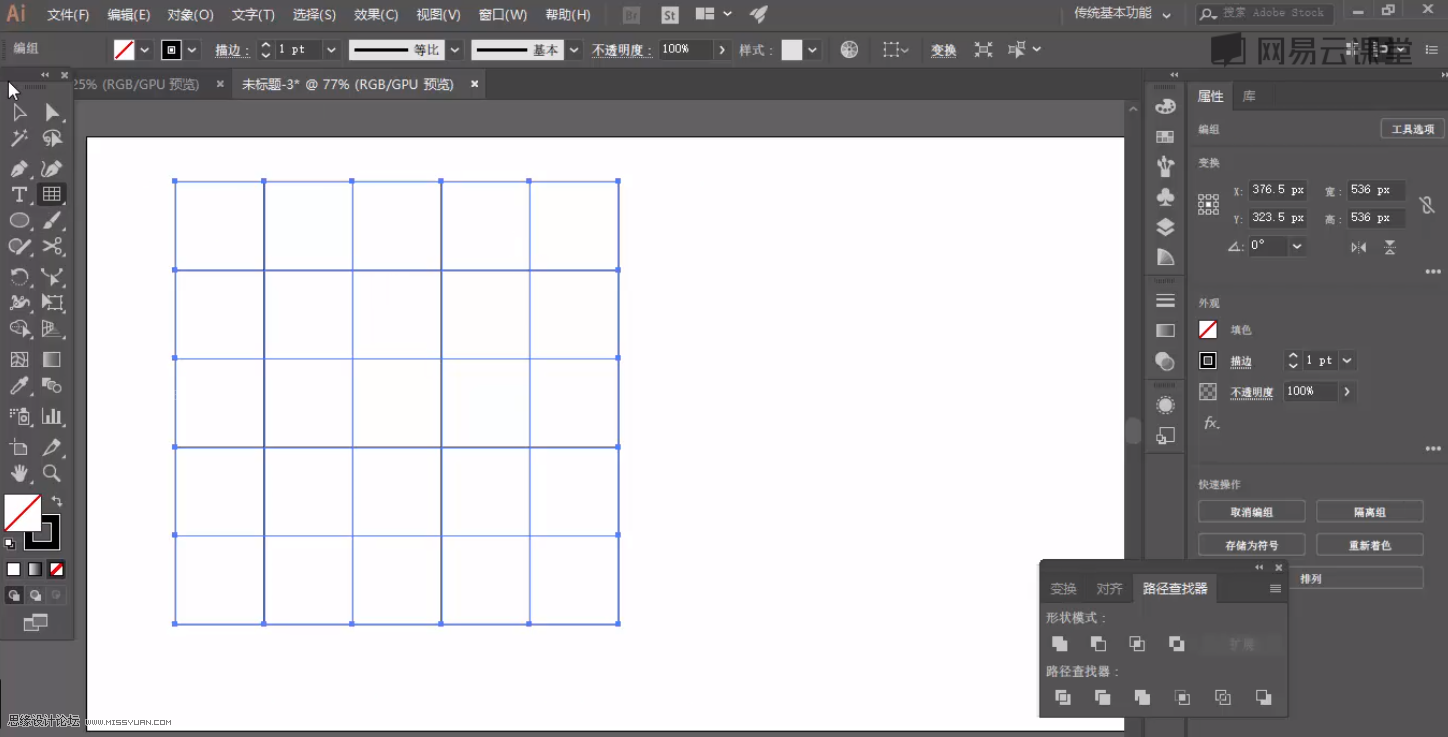Open the stroke weight dropdown in Properties

[1346, 360]
